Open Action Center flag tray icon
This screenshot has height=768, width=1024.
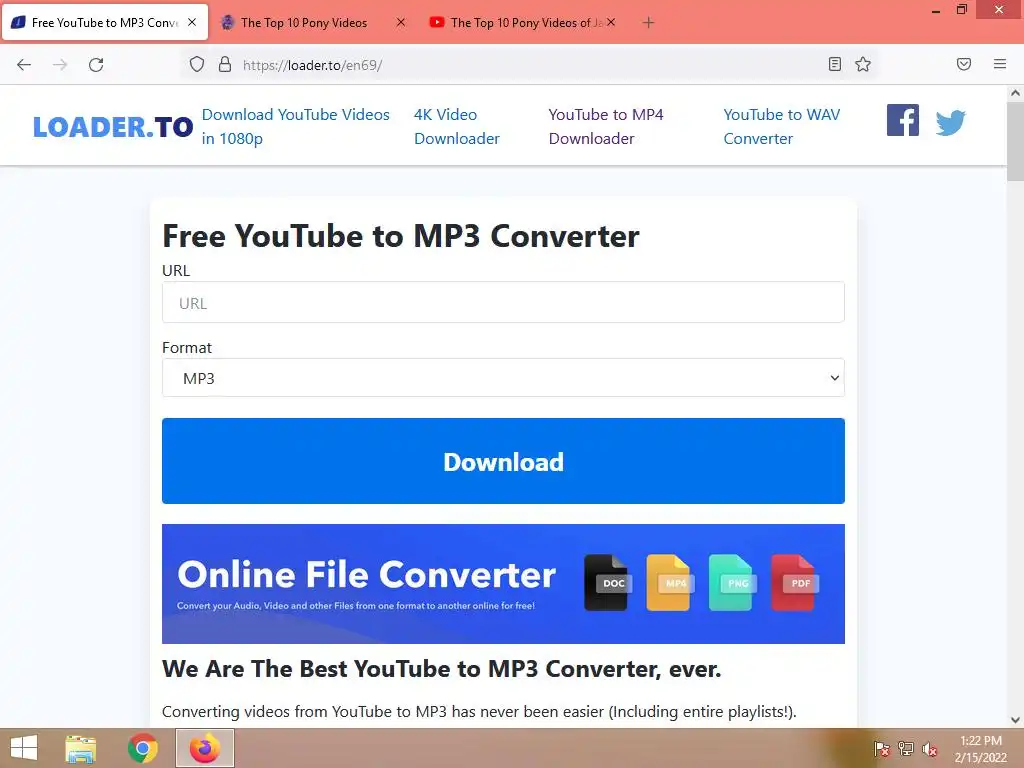tap(882, 749)
